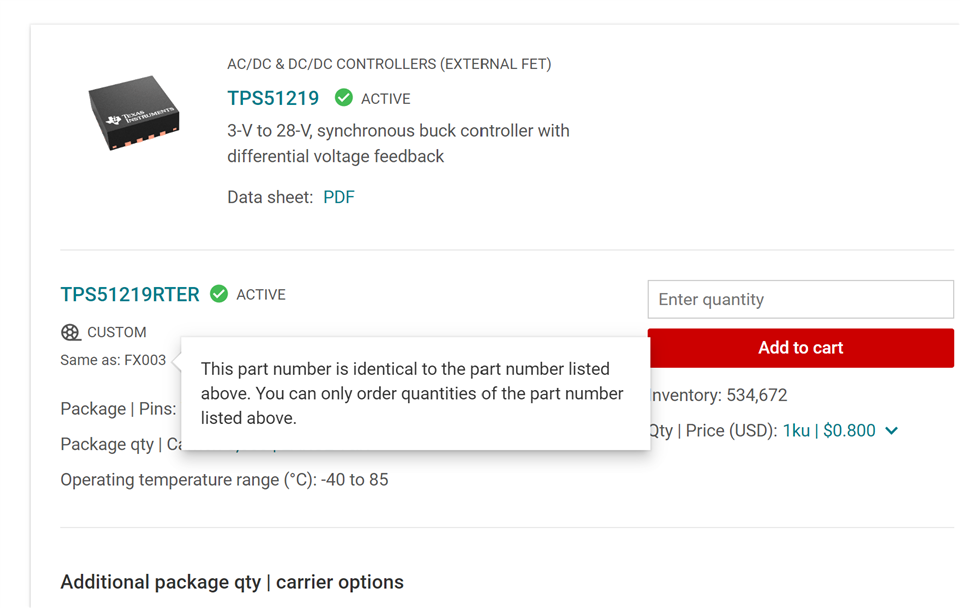
Task: Click the Additional package qty carrier options heading
Action: pos(232,582)
